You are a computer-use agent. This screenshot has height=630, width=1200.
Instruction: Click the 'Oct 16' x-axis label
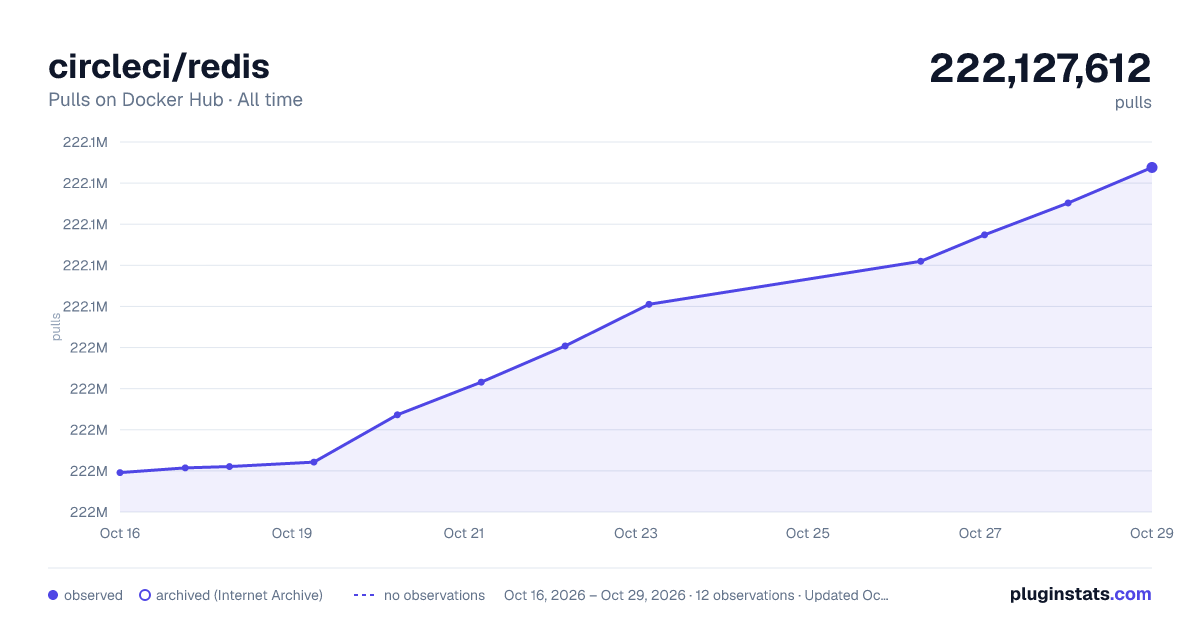coord(120,533)
